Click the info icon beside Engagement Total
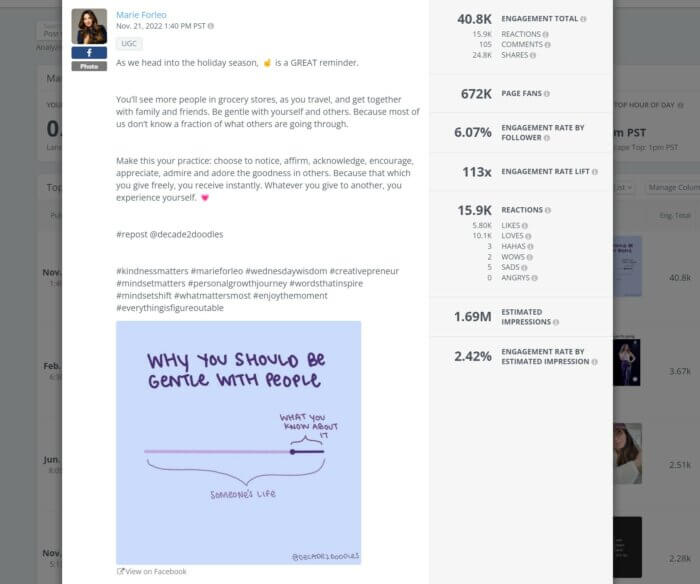Viewport: 700px width, 584px height. pyautogui.click(x=583, y=19)
